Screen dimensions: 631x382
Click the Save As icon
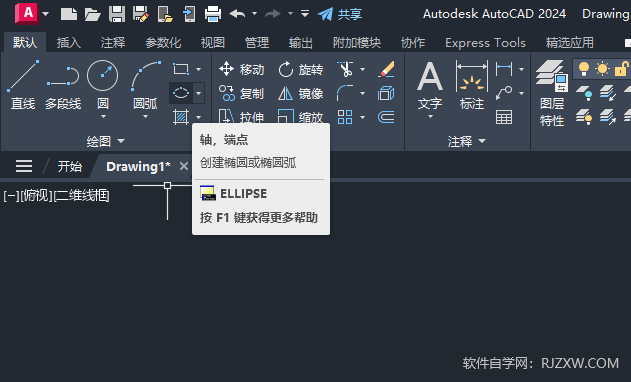pos(141,14)
